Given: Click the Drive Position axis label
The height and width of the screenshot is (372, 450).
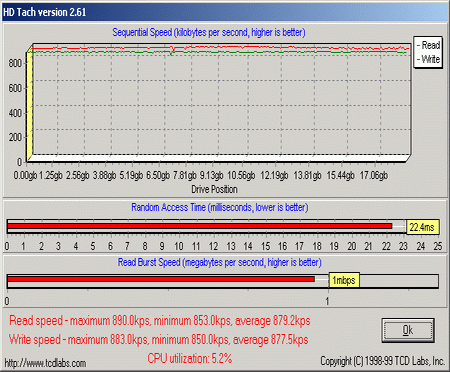Looking at the screenshot, I should 214,189.
